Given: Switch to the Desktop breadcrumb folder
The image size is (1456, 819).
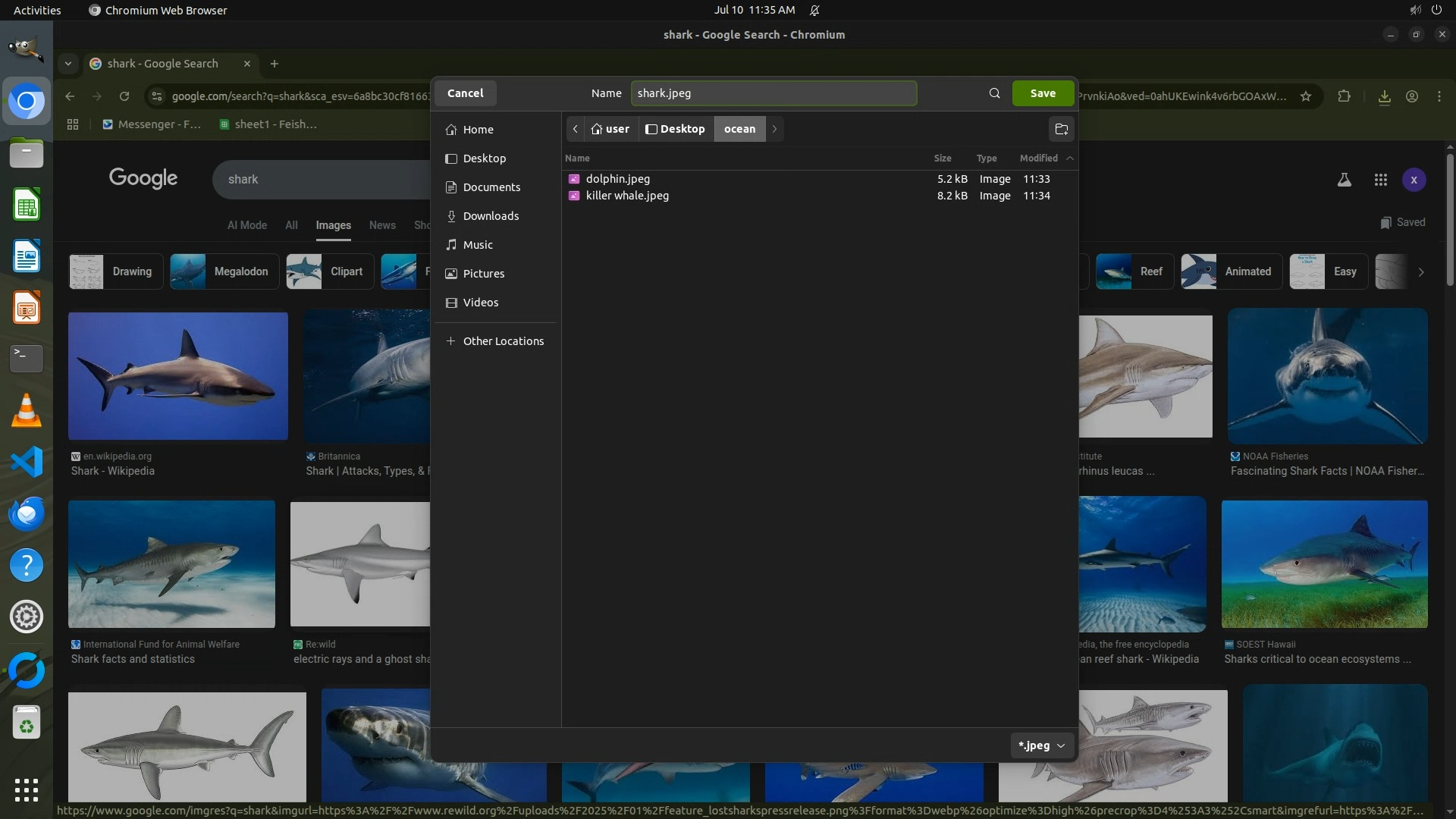Looking at the screenshot, I should tap(675, 129).
